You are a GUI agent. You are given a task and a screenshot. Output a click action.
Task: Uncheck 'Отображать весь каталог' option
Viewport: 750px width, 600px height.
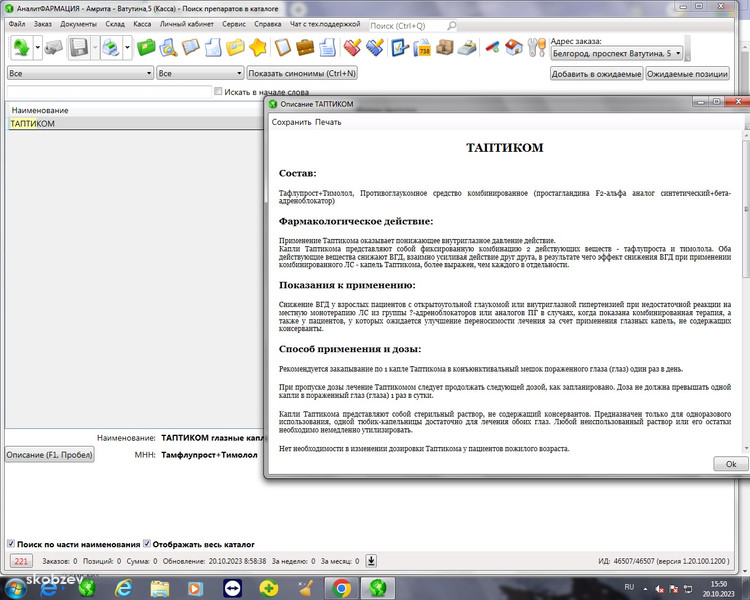coord(147,544)
